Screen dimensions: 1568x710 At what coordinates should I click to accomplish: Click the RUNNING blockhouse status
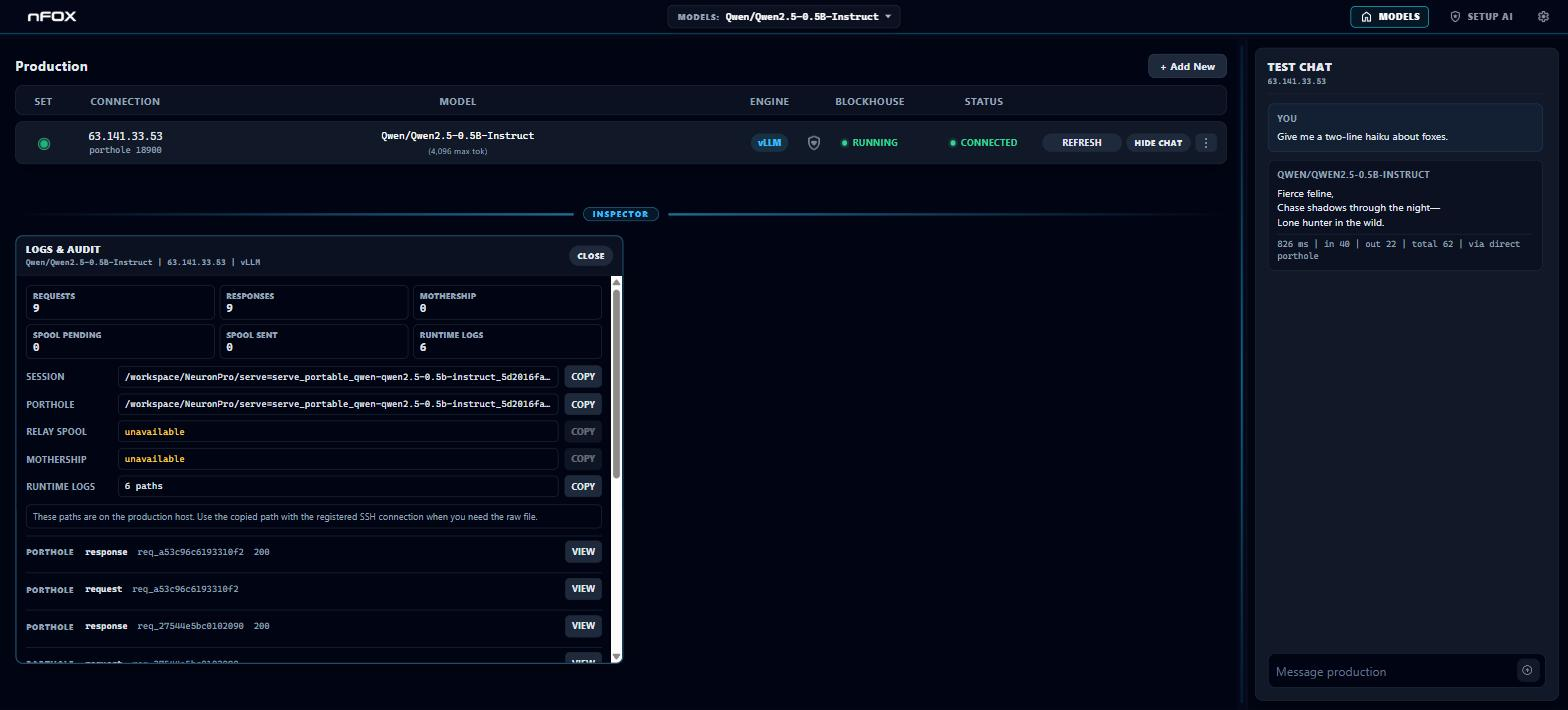coord(869,143)
